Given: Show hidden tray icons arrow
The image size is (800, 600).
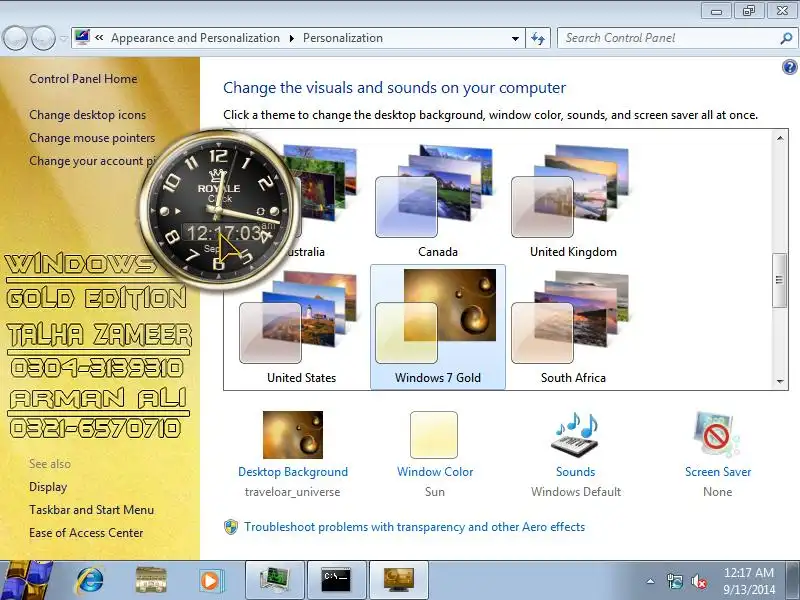Looking at the screenshot, I should click(x=651, y=581).
